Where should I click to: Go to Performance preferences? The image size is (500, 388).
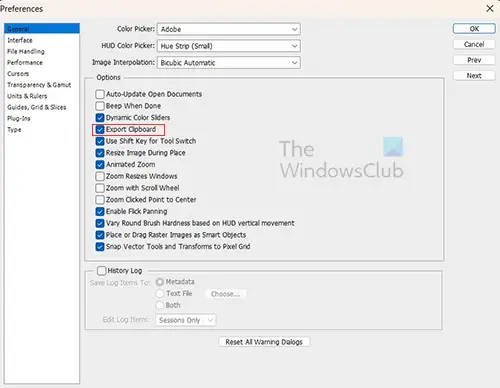[x=42, y=62]
